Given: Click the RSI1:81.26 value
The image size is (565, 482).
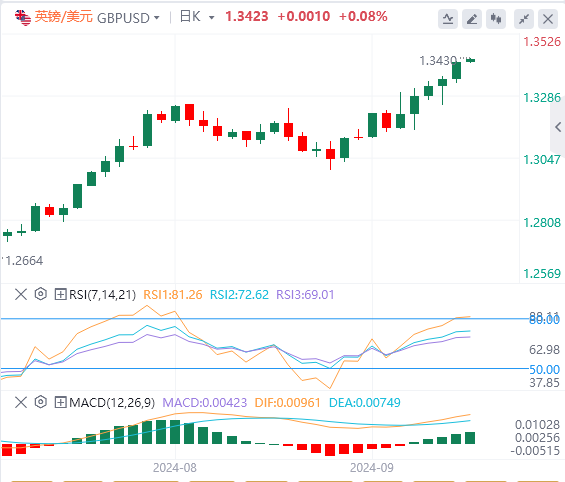Looking at the screenshot, I should pyautogui.click(x=173, y=295).
